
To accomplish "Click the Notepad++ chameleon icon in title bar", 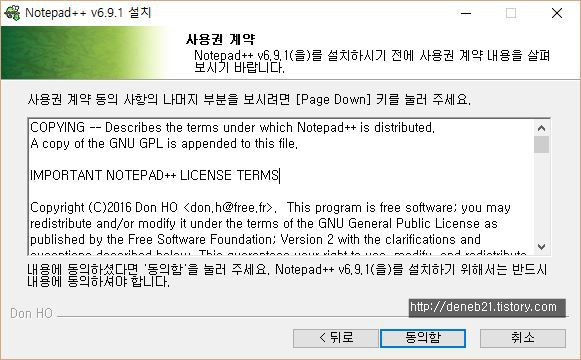I will 12,13.
